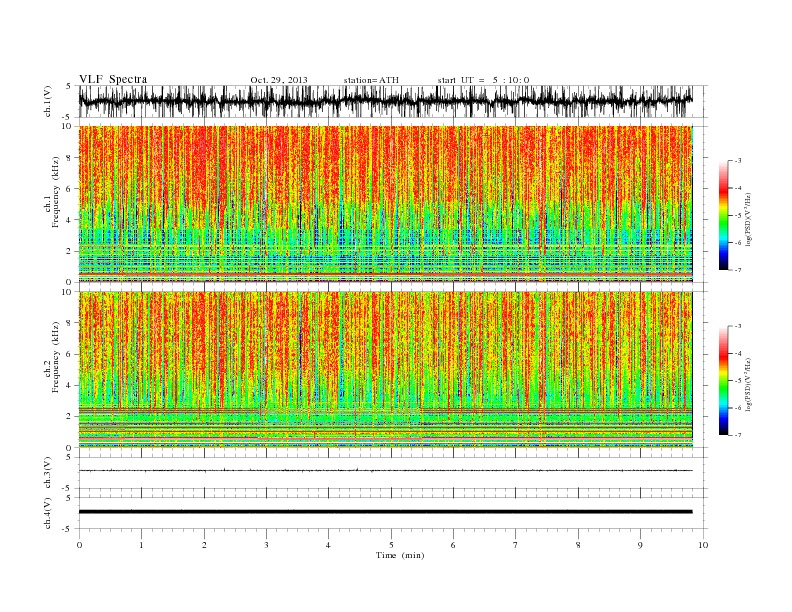Click the "6" kHz tick of ch.1 spectrogram

(69, 189)
